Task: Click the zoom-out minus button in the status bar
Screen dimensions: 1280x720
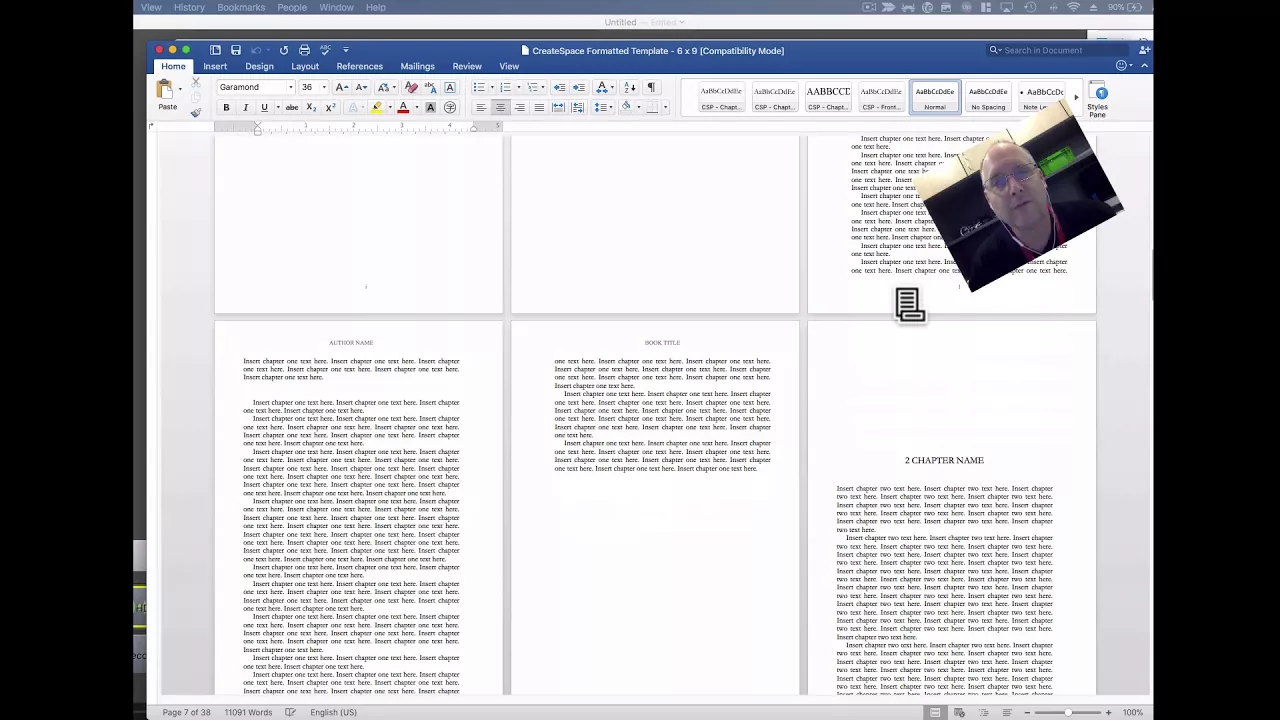Action: point(1027,712)
